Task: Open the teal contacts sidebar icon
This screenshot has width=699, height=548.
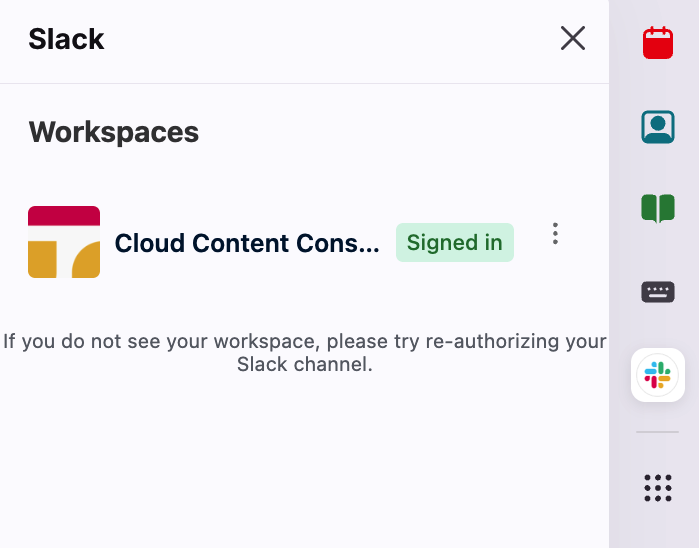Action: point(657,126)
